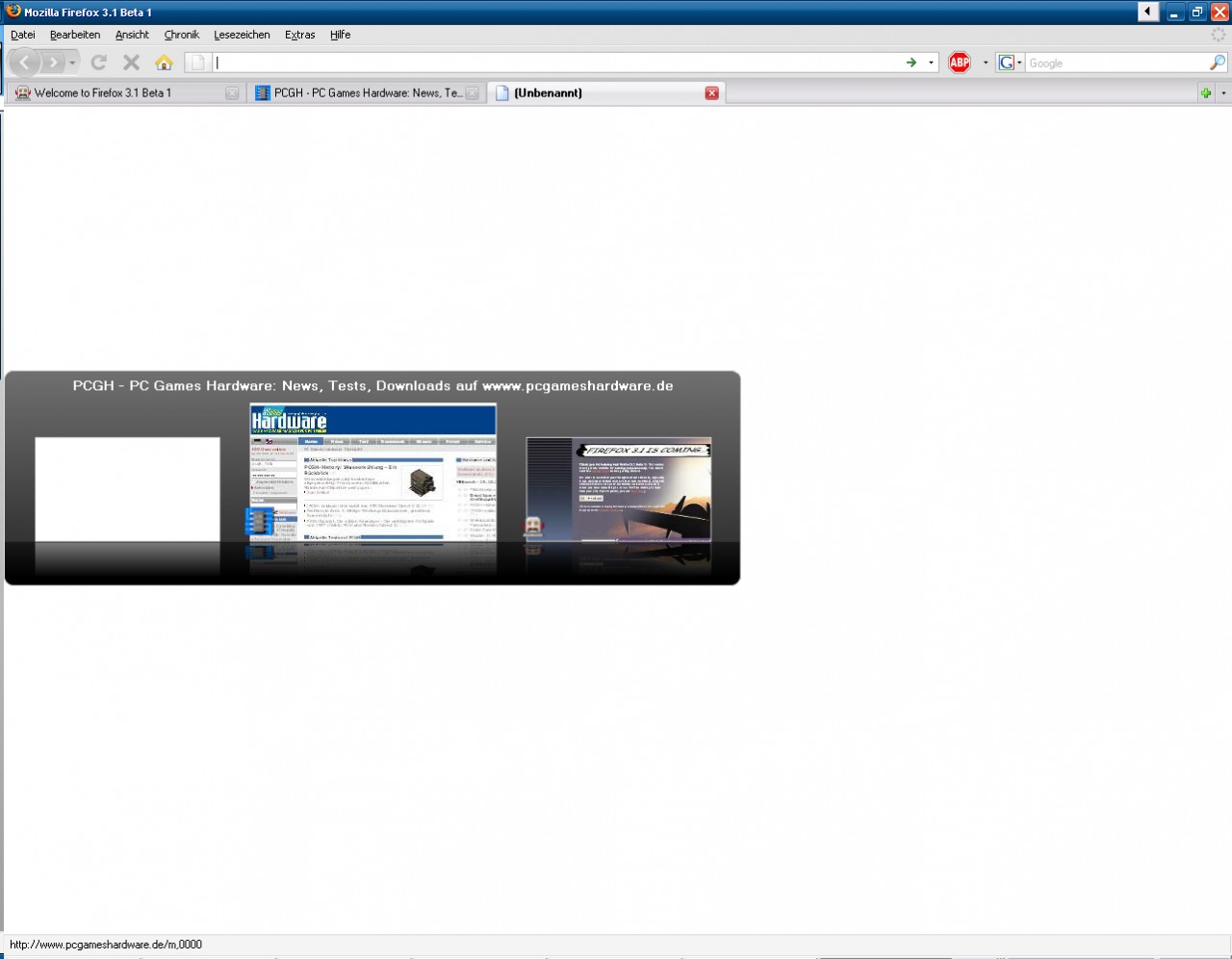The image size is (1232, 959).
Task: Select the PC Games Hardware page thumbnail
Action: (x=373, y=473)
